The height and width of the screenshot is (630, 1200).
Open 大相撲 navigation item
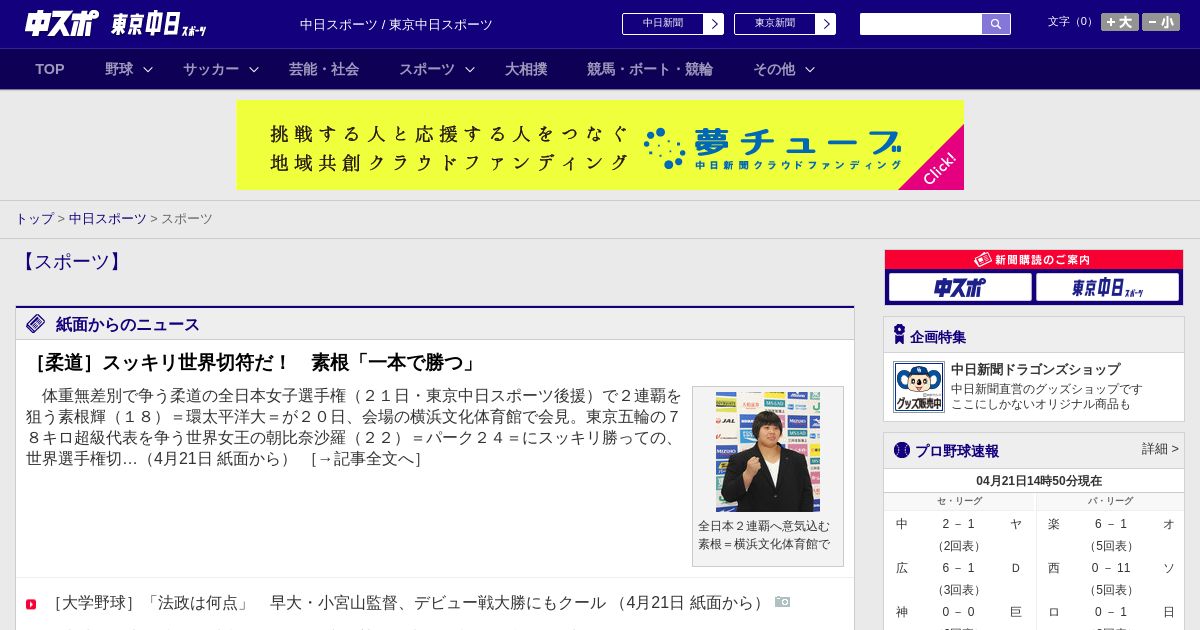tap(526, 69)
